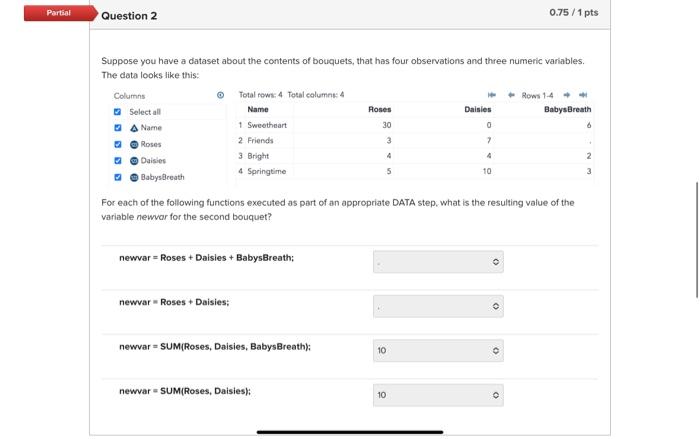The width and height of the screenshot is (700, 439).
Task: Select the Friends row name cell
Action: pos(260,141)
